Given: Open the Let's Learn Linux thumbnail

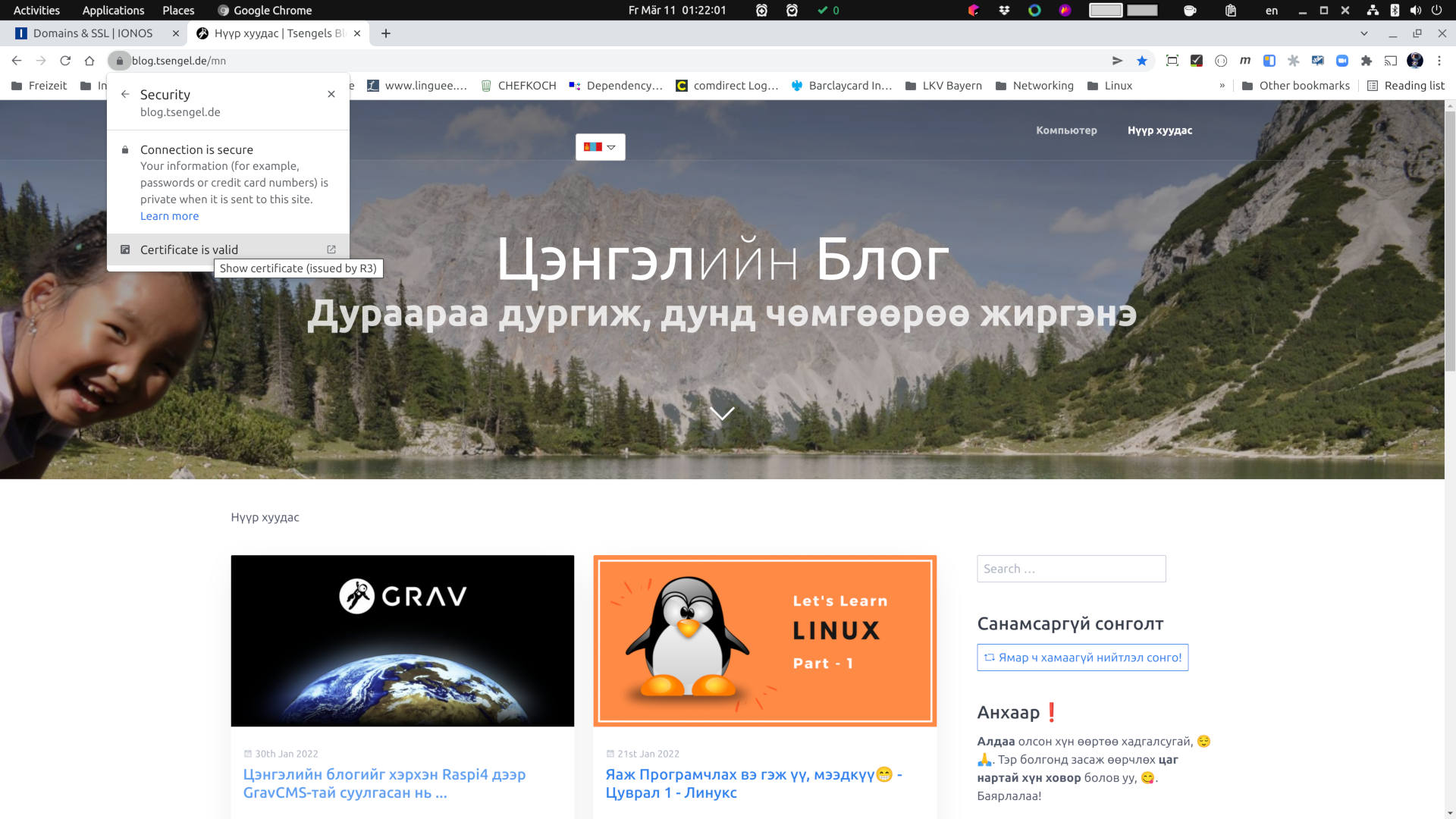Looking at the screenshot, I should click(765, 641).
